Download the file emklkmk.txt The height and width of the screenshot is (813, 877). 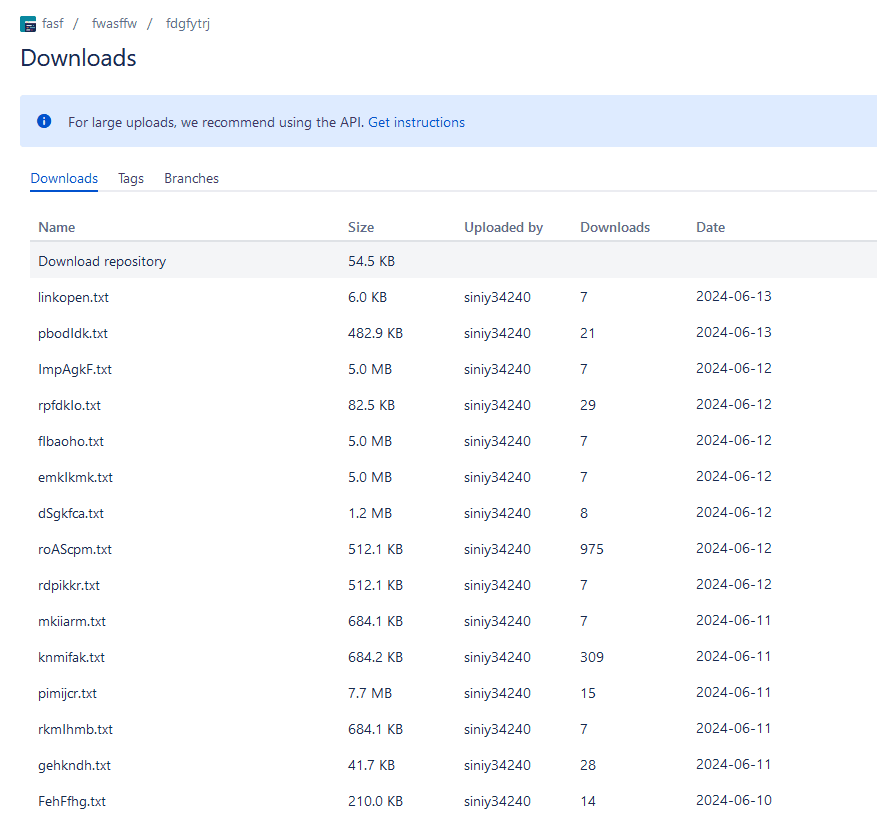point(76,478)
